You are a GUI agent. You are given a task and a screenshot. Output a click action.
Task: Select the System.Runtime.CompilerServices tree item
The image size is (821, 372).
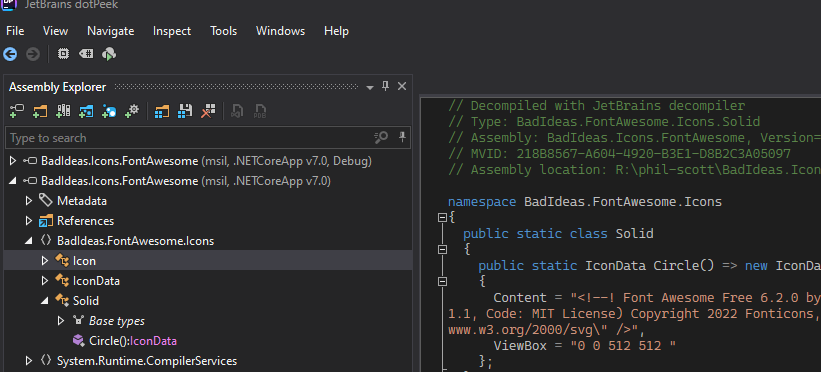pyautogui.click(x=147, y=361)
